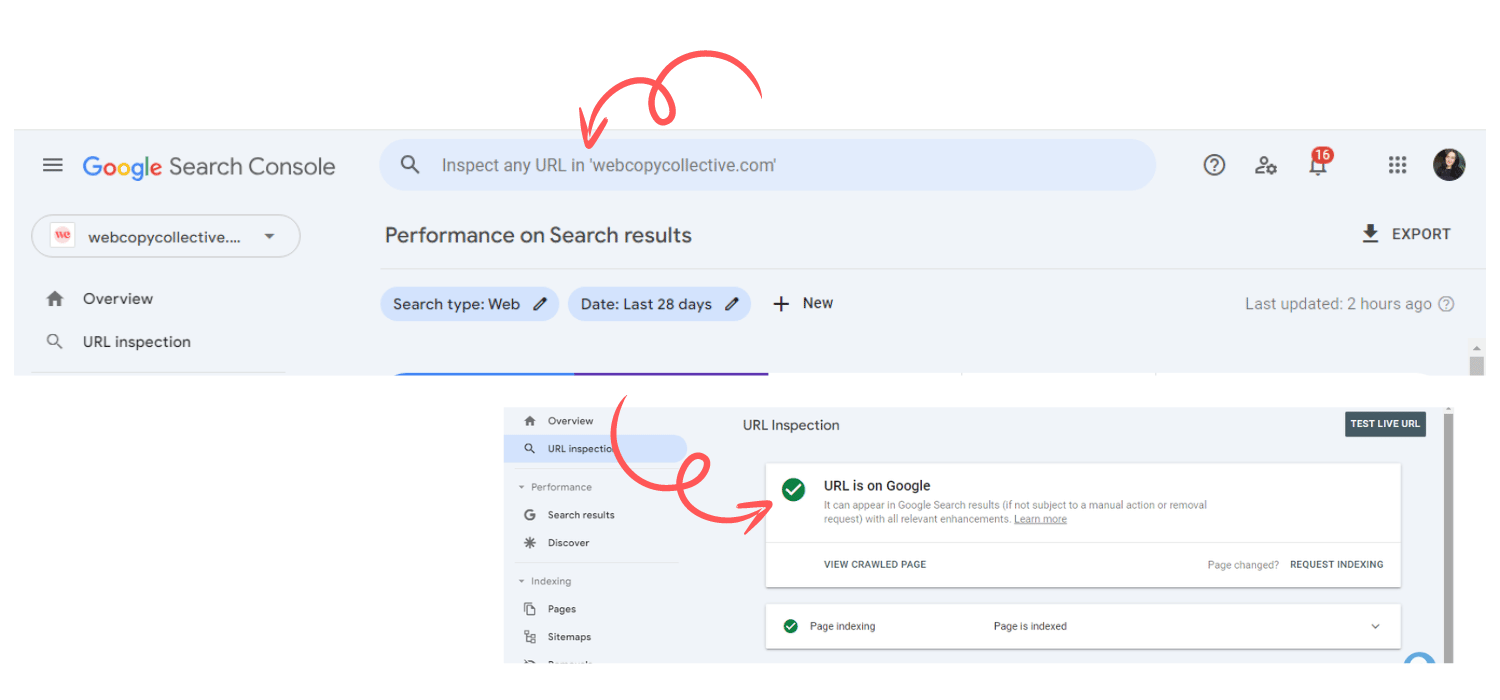Collapse the Performance section in the sidebar
Viewport: 1500px width, 700px height.
coord(521,487)
